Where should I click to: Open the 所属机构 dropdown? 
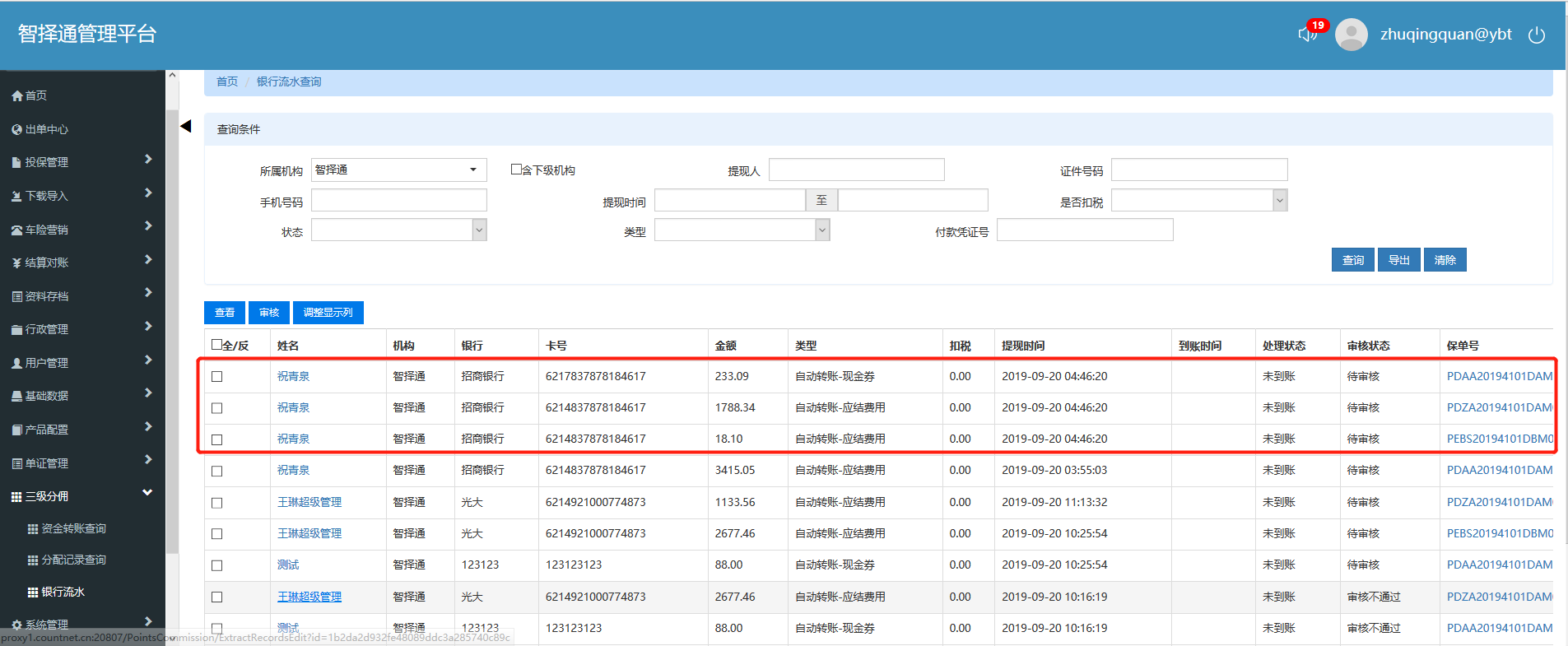(398, 170)
